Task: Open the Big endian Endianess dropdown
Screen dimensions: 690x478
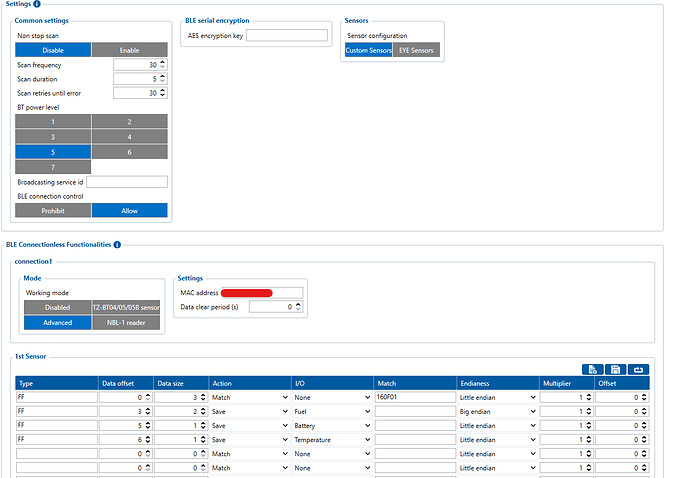Action: pos(497,411)
